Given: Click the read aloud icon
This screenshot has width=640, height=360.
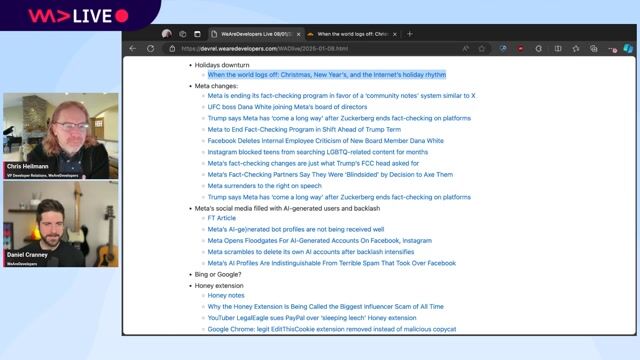Looking at the screenshot, I should (x=466, y=49).
